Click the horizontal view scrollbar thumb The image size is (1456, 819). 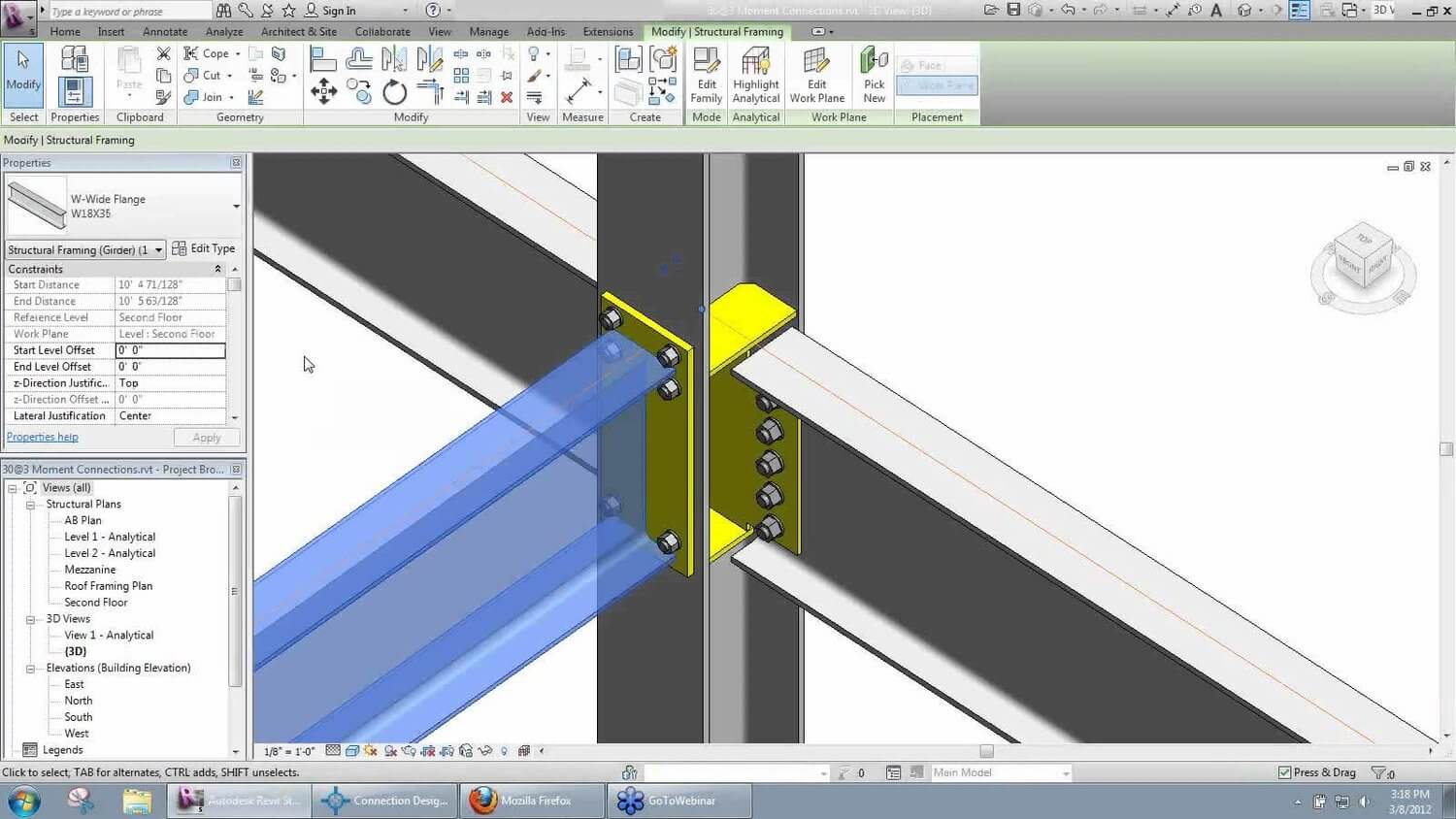pyautogui.click(x=986, y=751)
